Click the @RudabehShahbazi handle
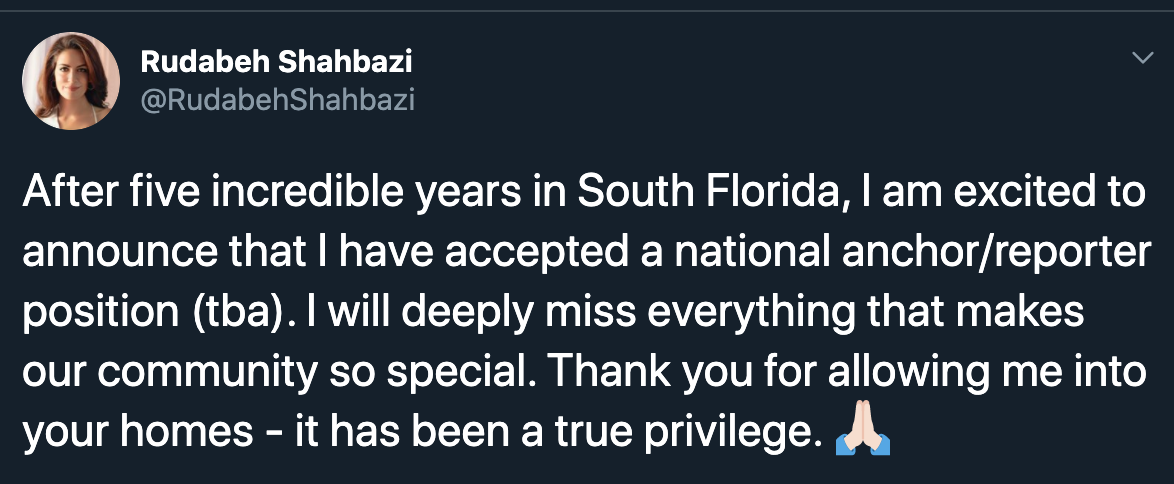 coord(277,99)
